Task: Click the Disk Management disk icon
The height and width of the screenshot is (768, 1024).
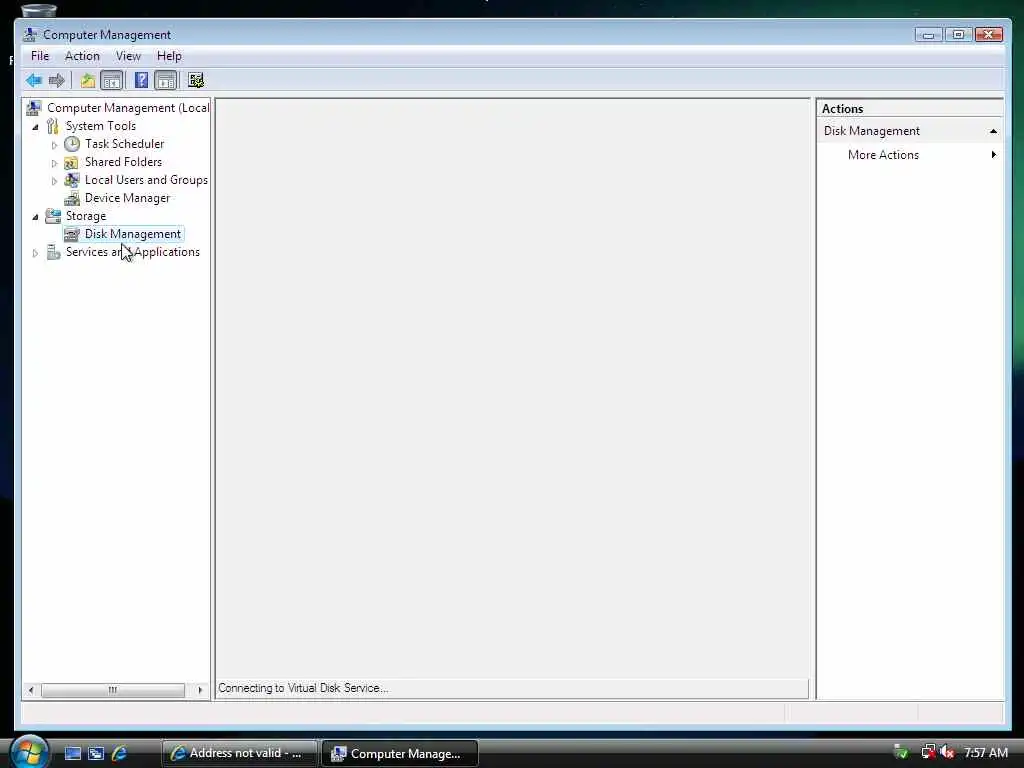Action: coord(72,234)
